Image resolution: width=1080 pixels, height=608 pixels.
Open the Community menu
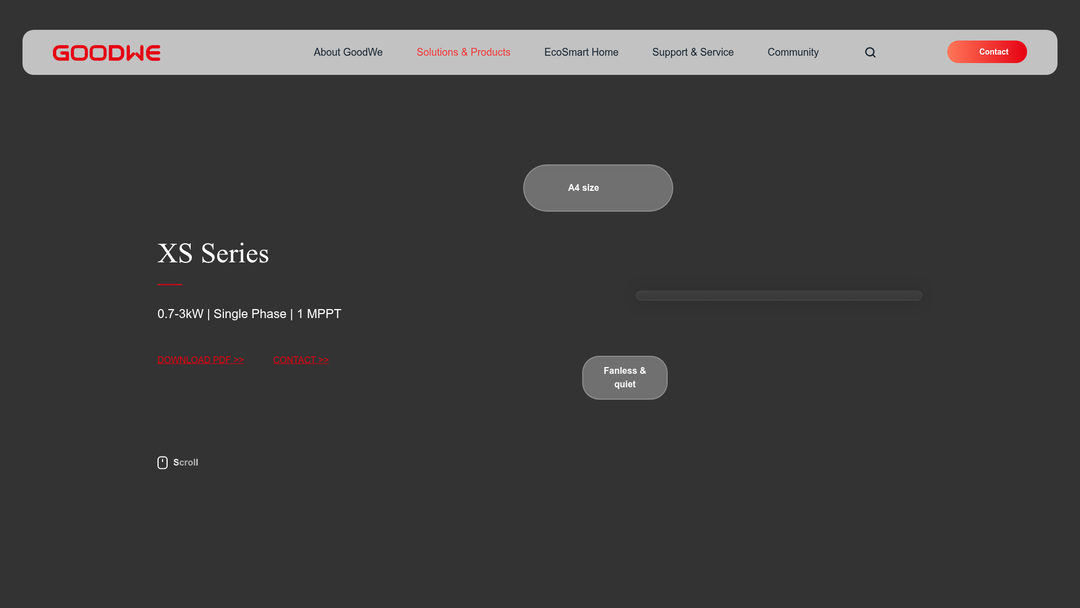coord(793,52)
